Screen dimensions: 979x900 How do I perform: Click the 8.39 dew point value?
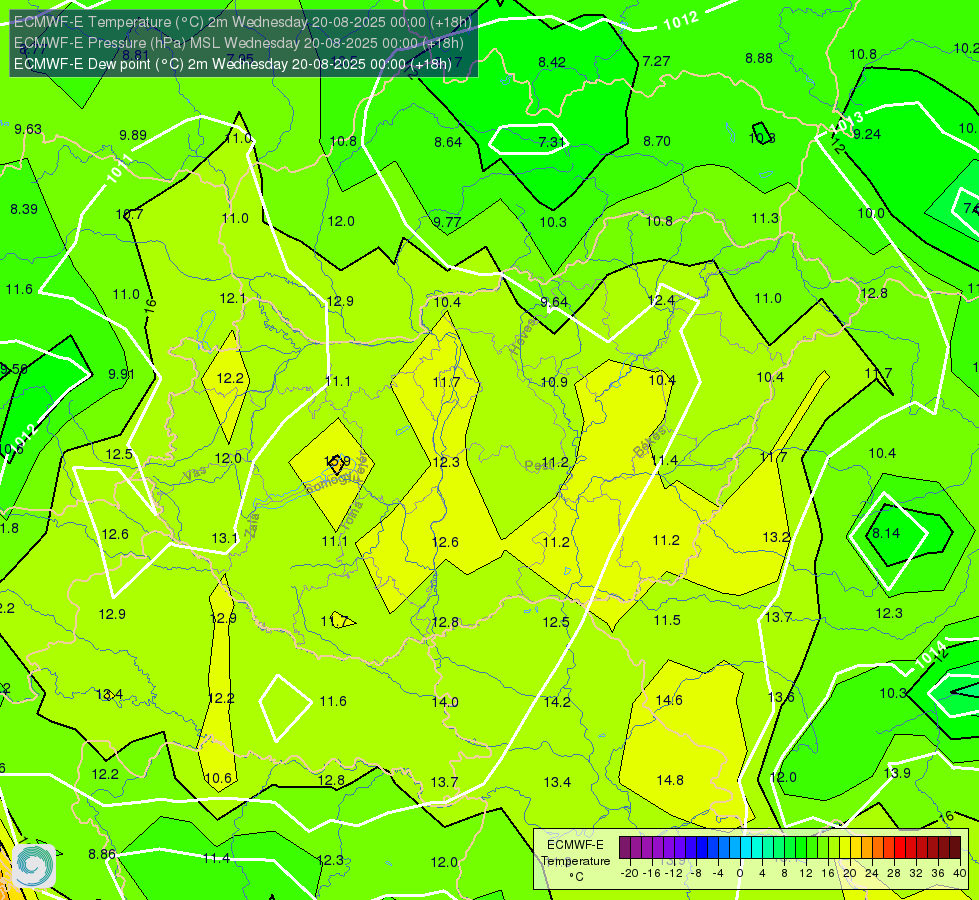click(x=24, y=209)
